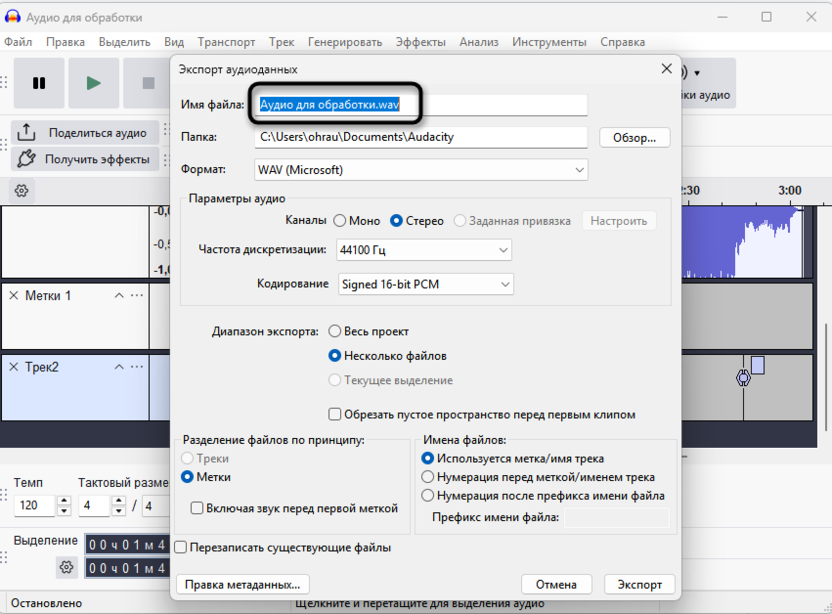Open the Файл menu
Image resolution: width=832 pixels, height=614 pixels.
click(18, 42)
